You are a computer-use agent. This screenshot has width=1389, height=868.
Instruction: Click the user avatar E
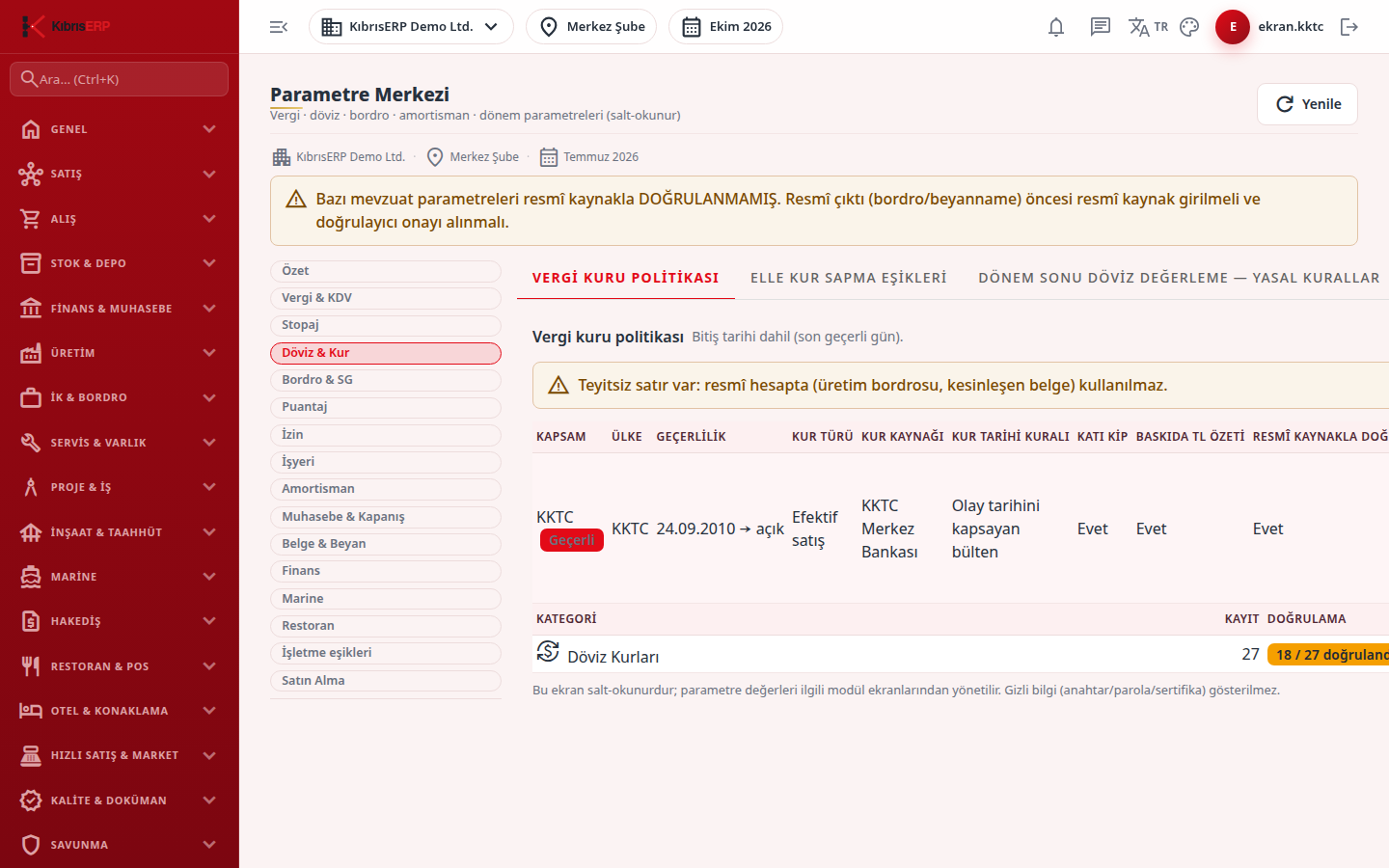tap(1233, 27)
